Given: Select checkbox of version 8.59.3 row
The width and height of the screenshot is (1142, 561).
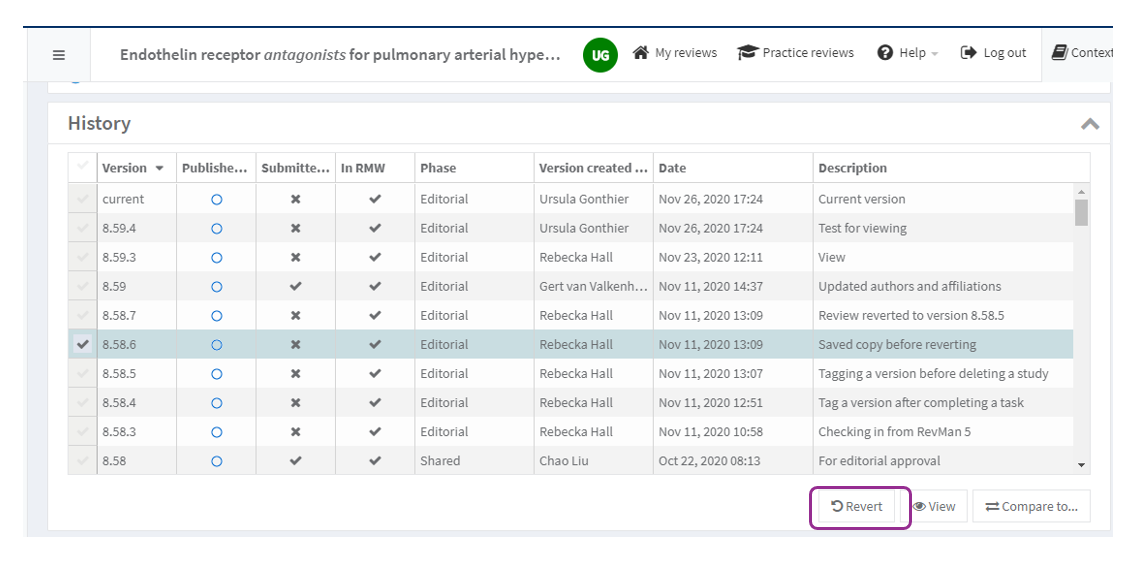Looking at the screenshot, I should (83, 257).
